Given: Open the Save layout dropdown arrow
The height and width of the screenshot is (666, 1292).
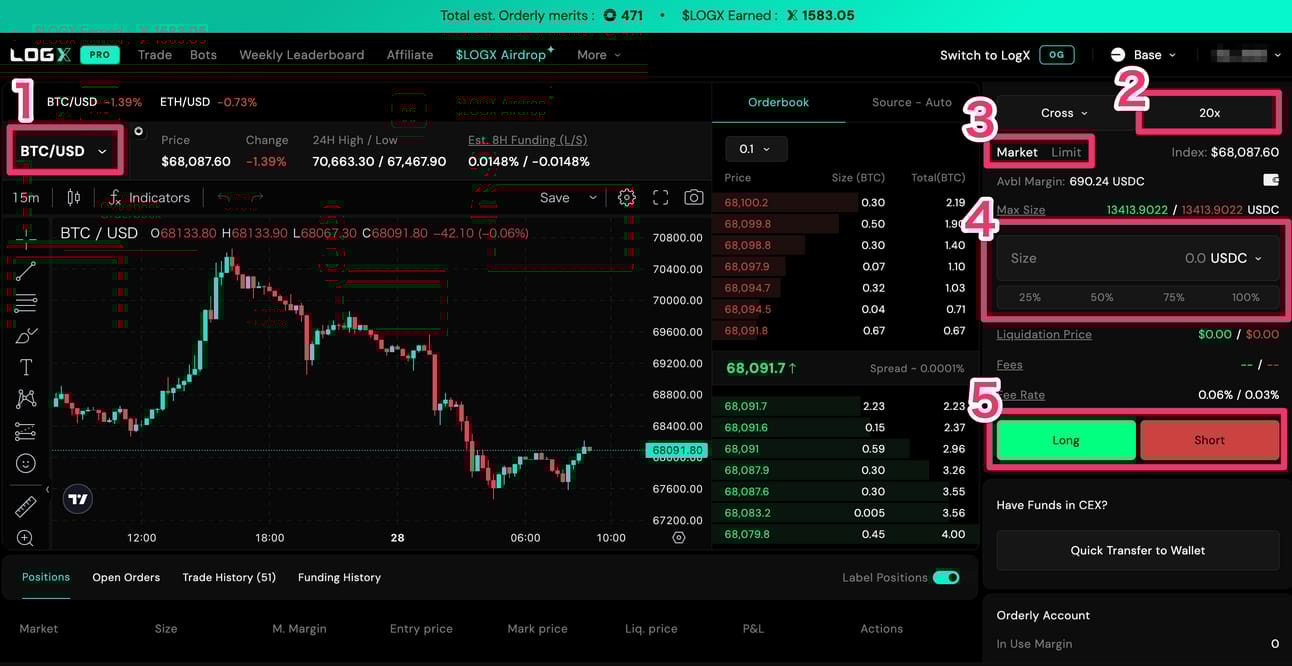Looking at the screenshot, I should [x=593, y=198].
